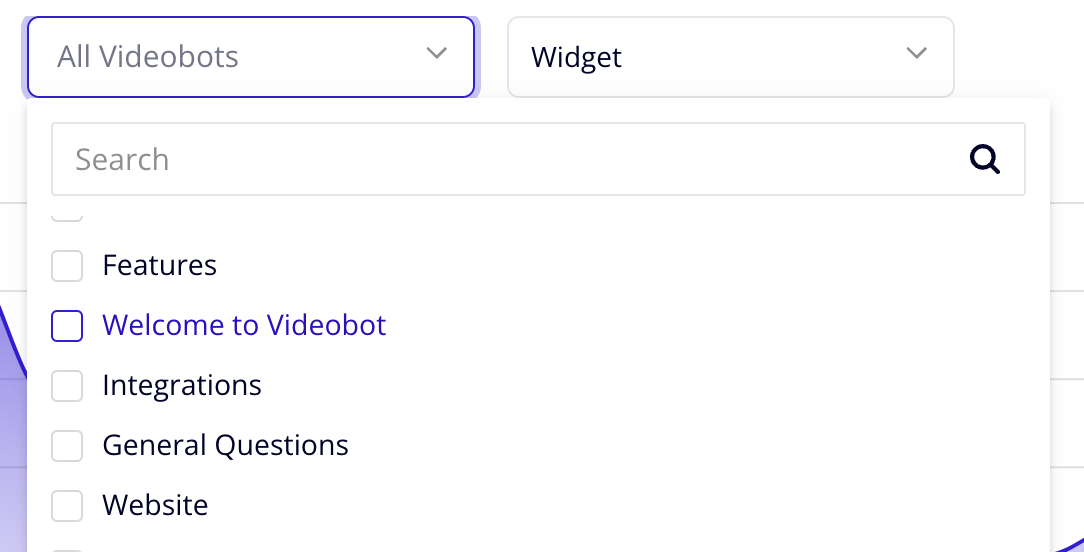
Task: Click the General Questions label
Action: pyautogui.click(x=225, y=446)
